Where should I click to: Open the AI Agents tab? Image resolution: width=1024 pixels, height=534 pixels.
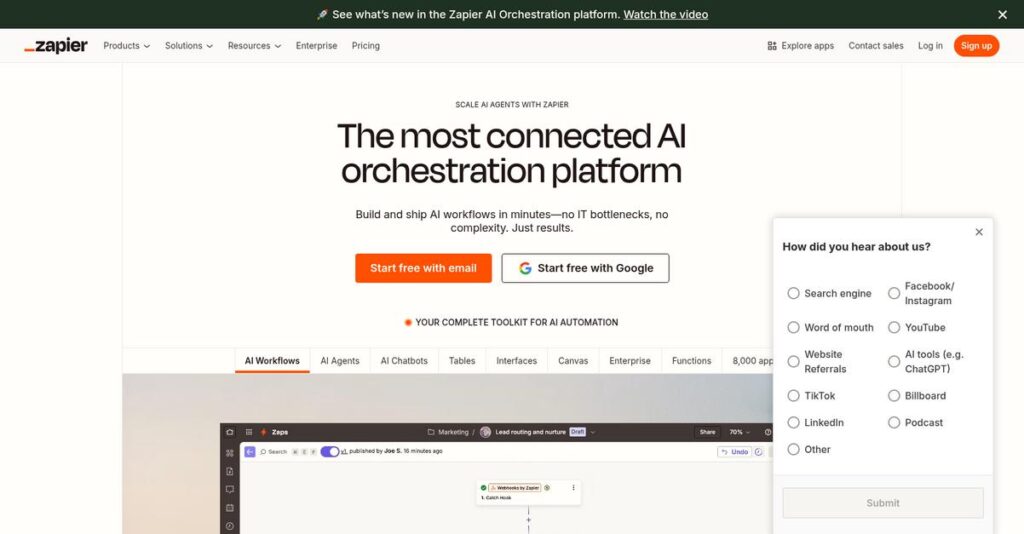[340, 360]
